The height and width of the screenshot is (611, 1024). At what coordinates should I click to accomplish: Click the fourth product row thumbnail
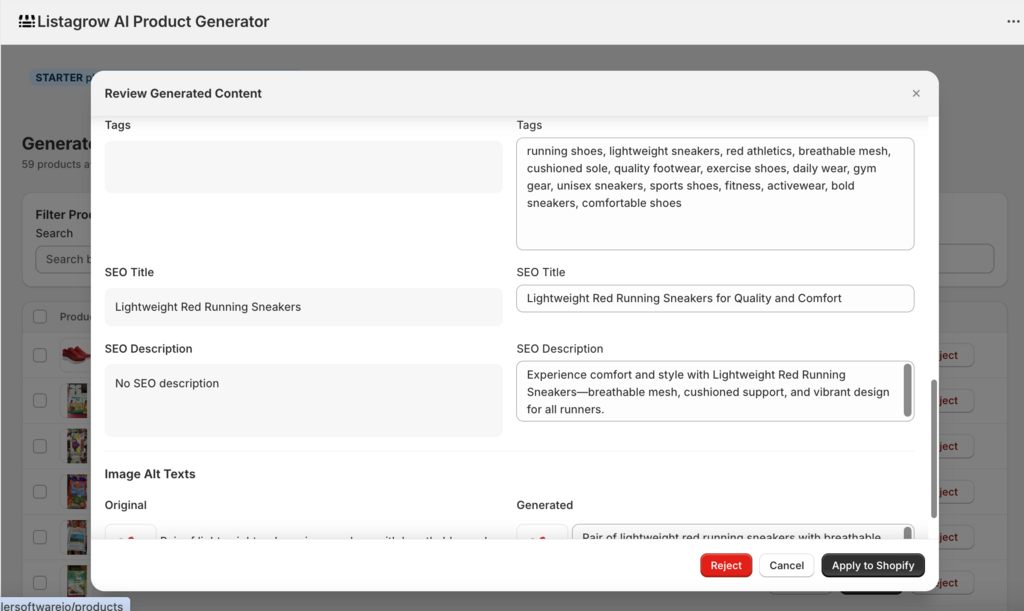click(x=77, y=491)
